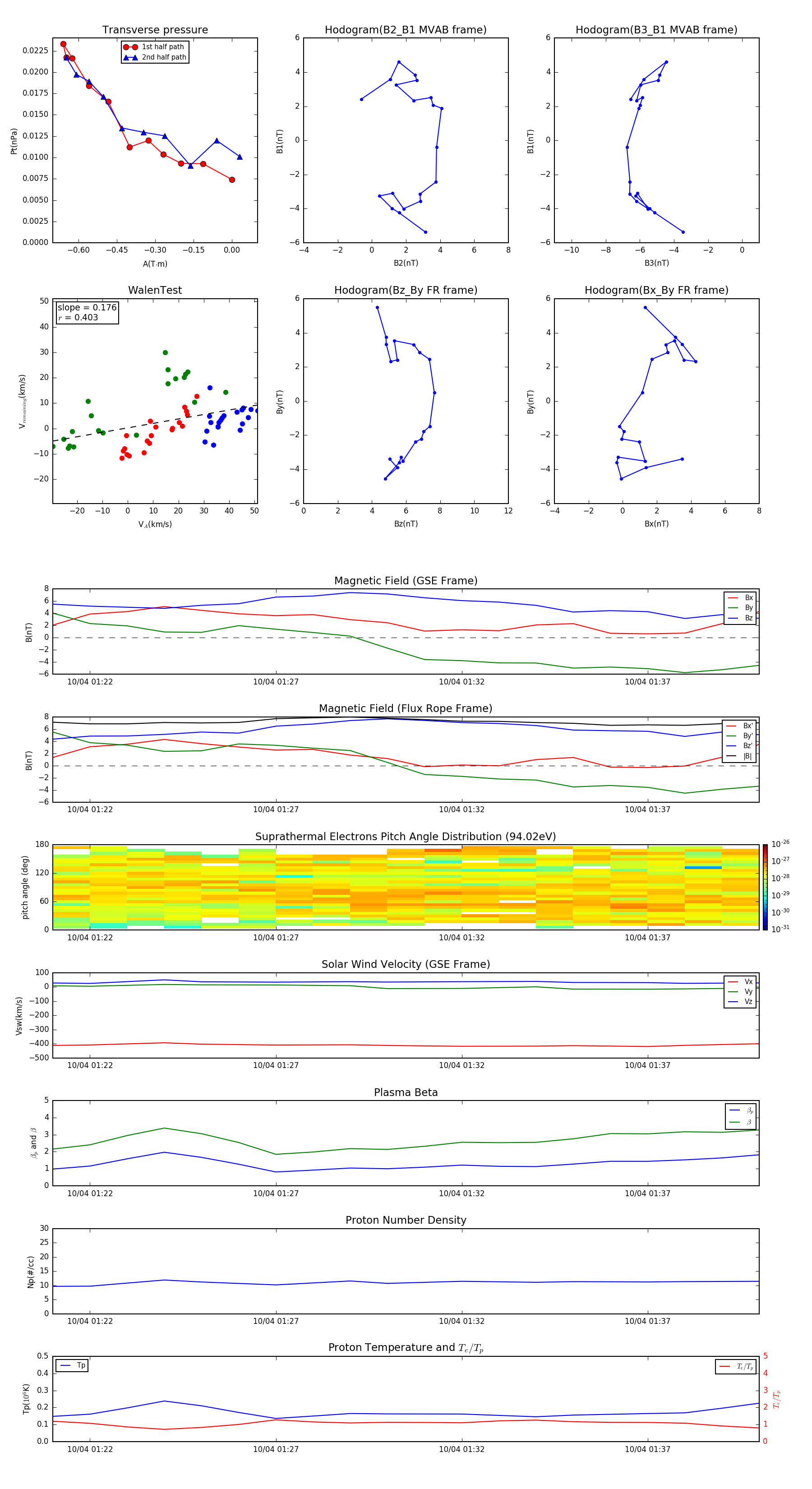Click the Hodogram(B3_B1 MVAB frame) title
The height and width of the screenshot is (1489, 812).
656,30
